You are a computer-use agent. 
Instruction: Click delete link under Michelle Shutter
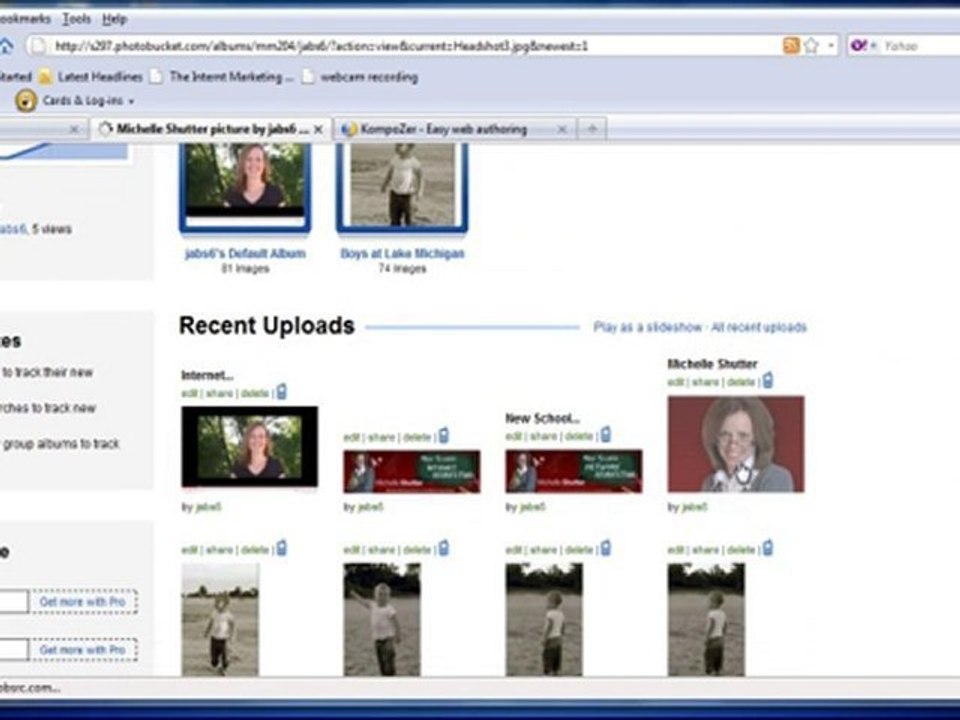point(741,382)
